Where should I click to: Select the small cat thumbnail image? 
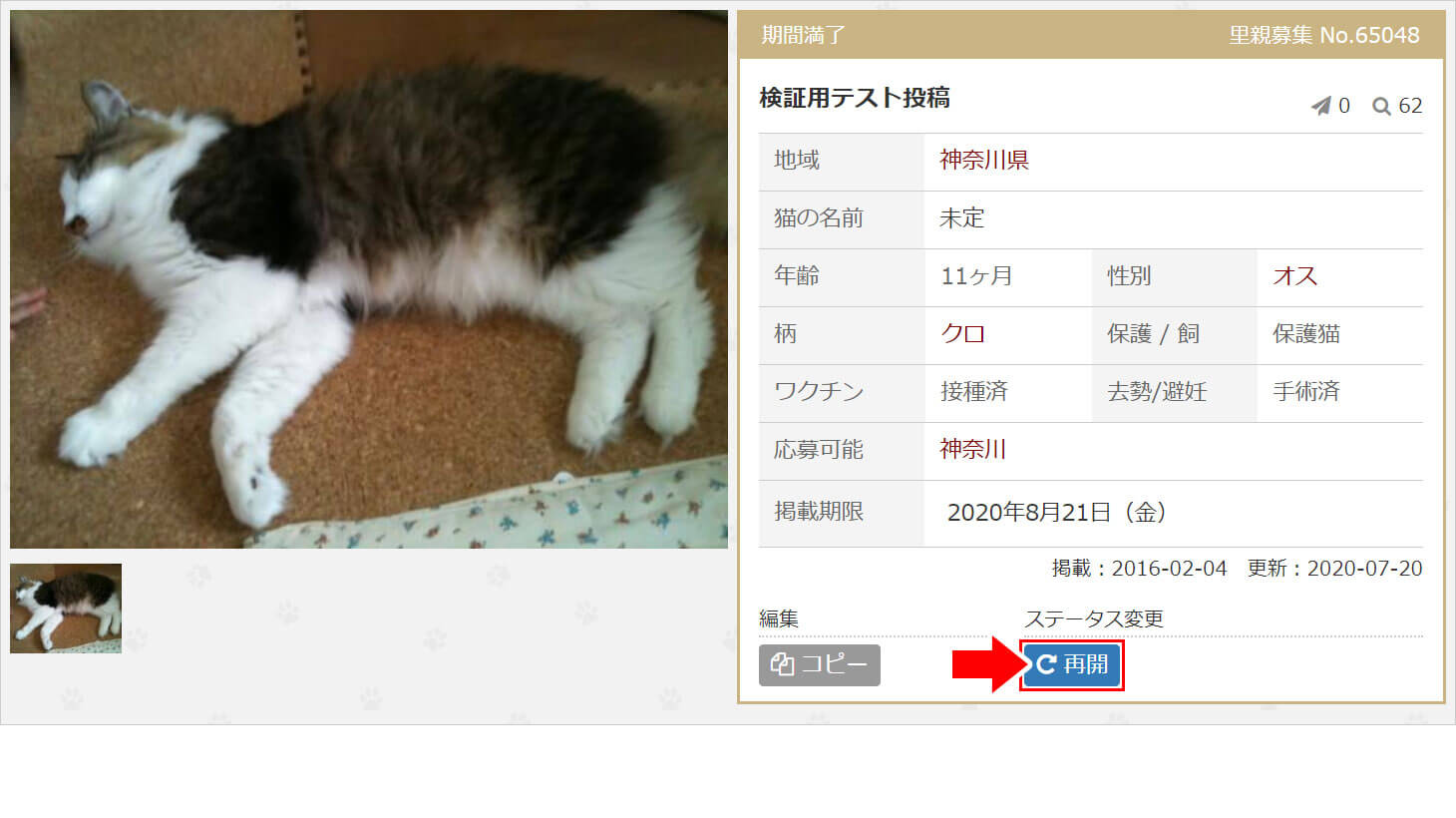coord(66,609)
